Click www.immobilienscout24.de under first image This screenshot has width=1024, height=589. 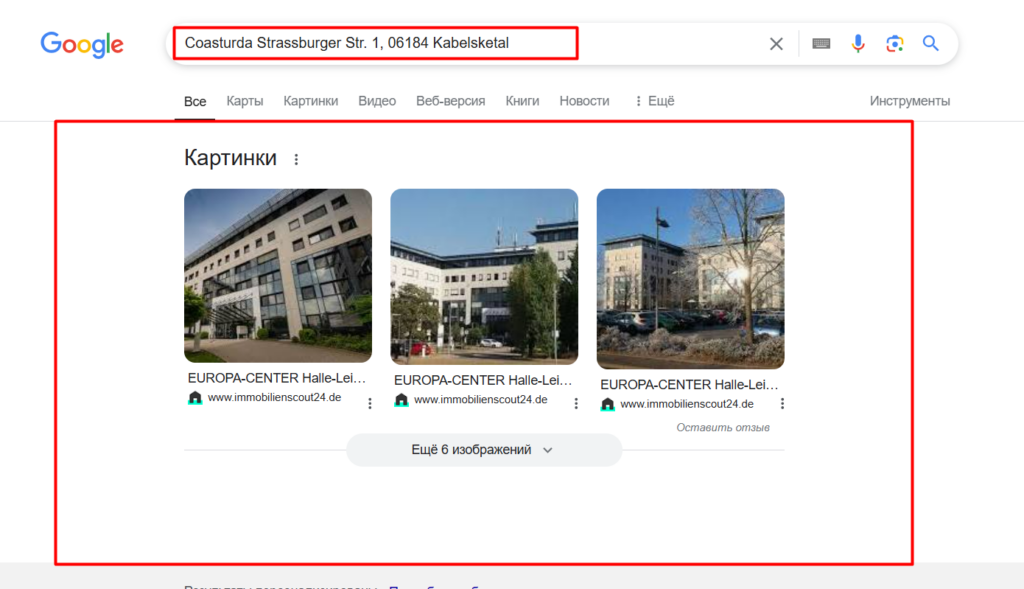[274, 398]
